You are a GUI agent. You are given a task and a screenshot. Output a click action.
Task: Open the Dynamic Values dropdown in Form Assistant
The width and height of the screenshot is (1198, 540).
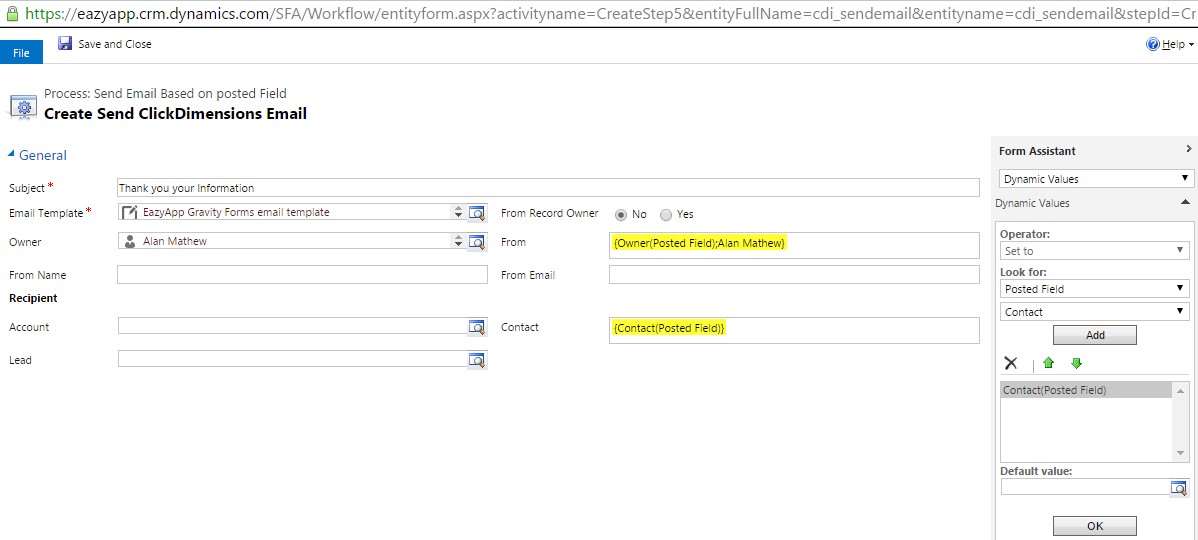tap(1094, 179)
